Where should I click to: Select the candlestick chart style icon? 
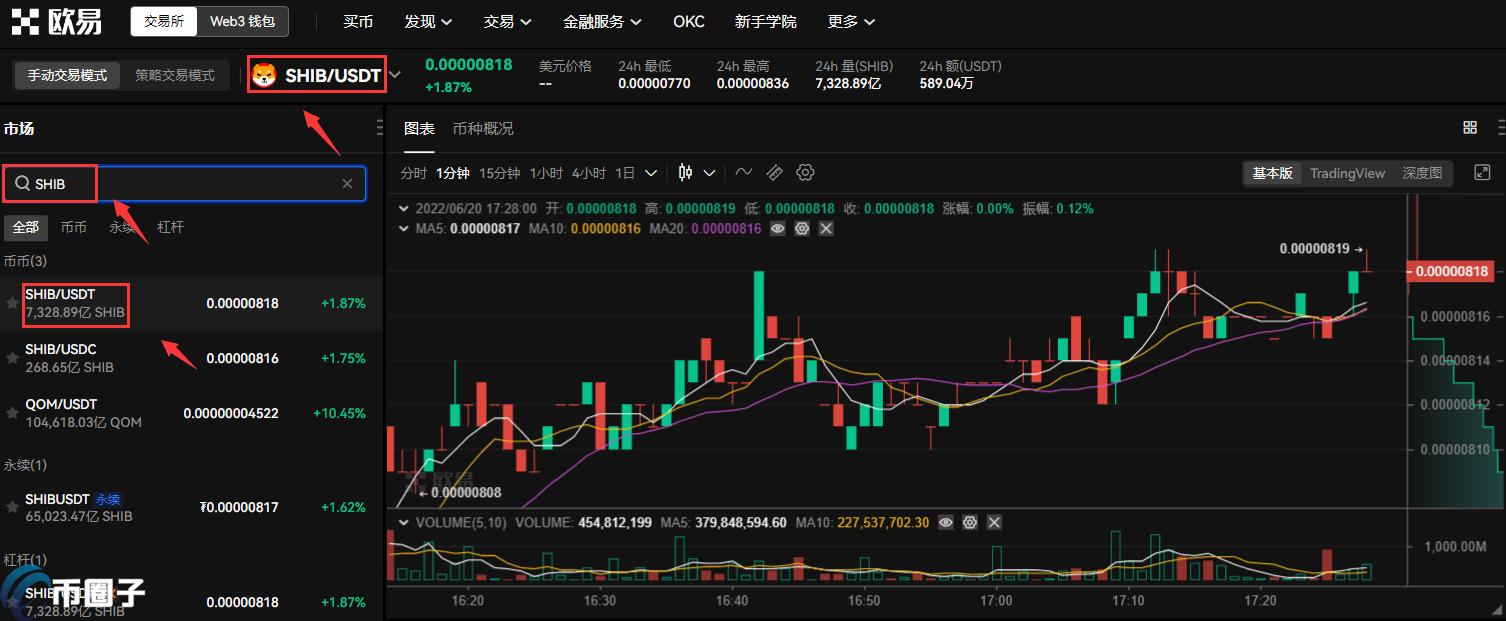687,172
